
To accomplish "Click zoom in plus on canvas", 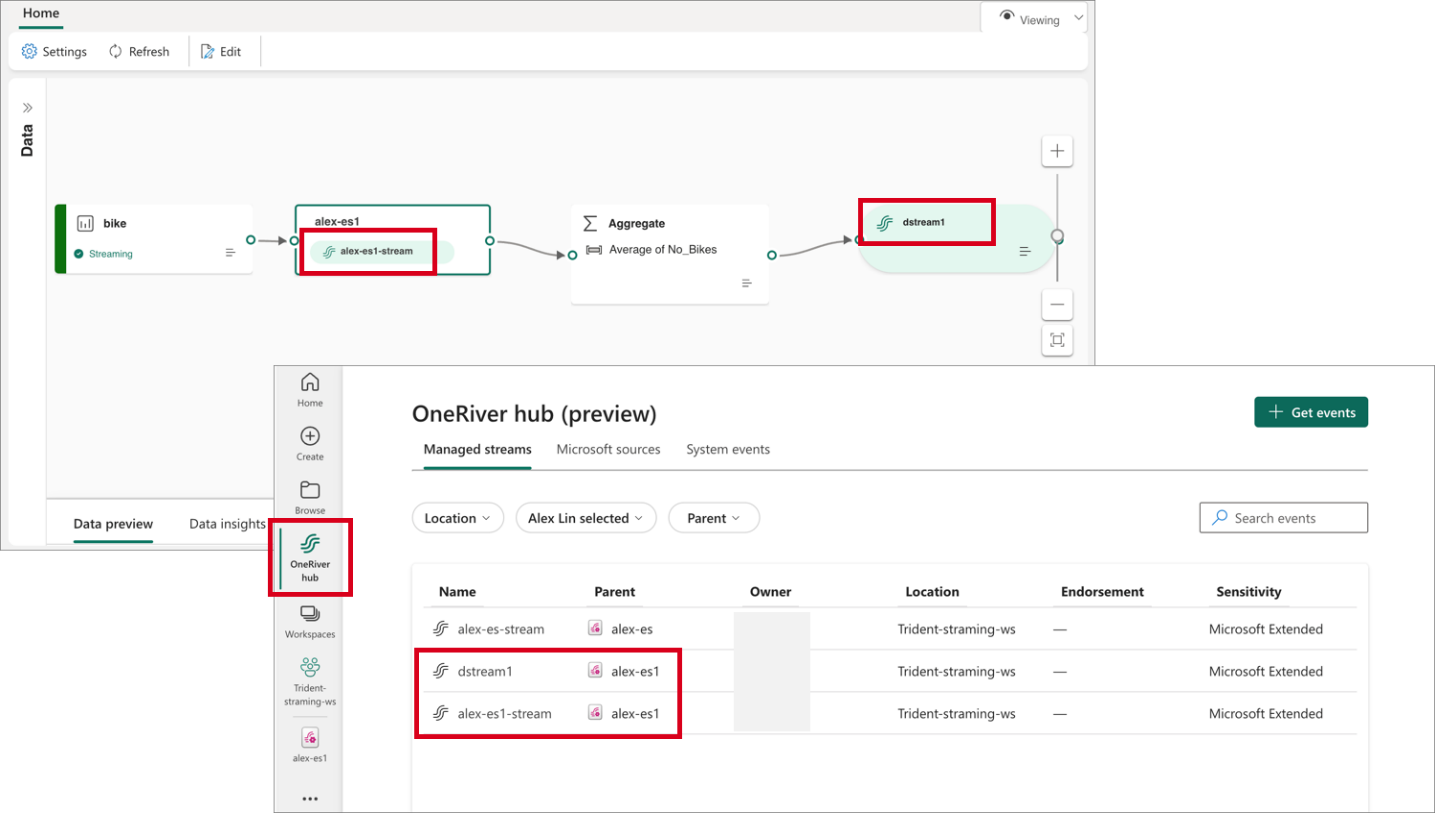I will pos(1057,152).
